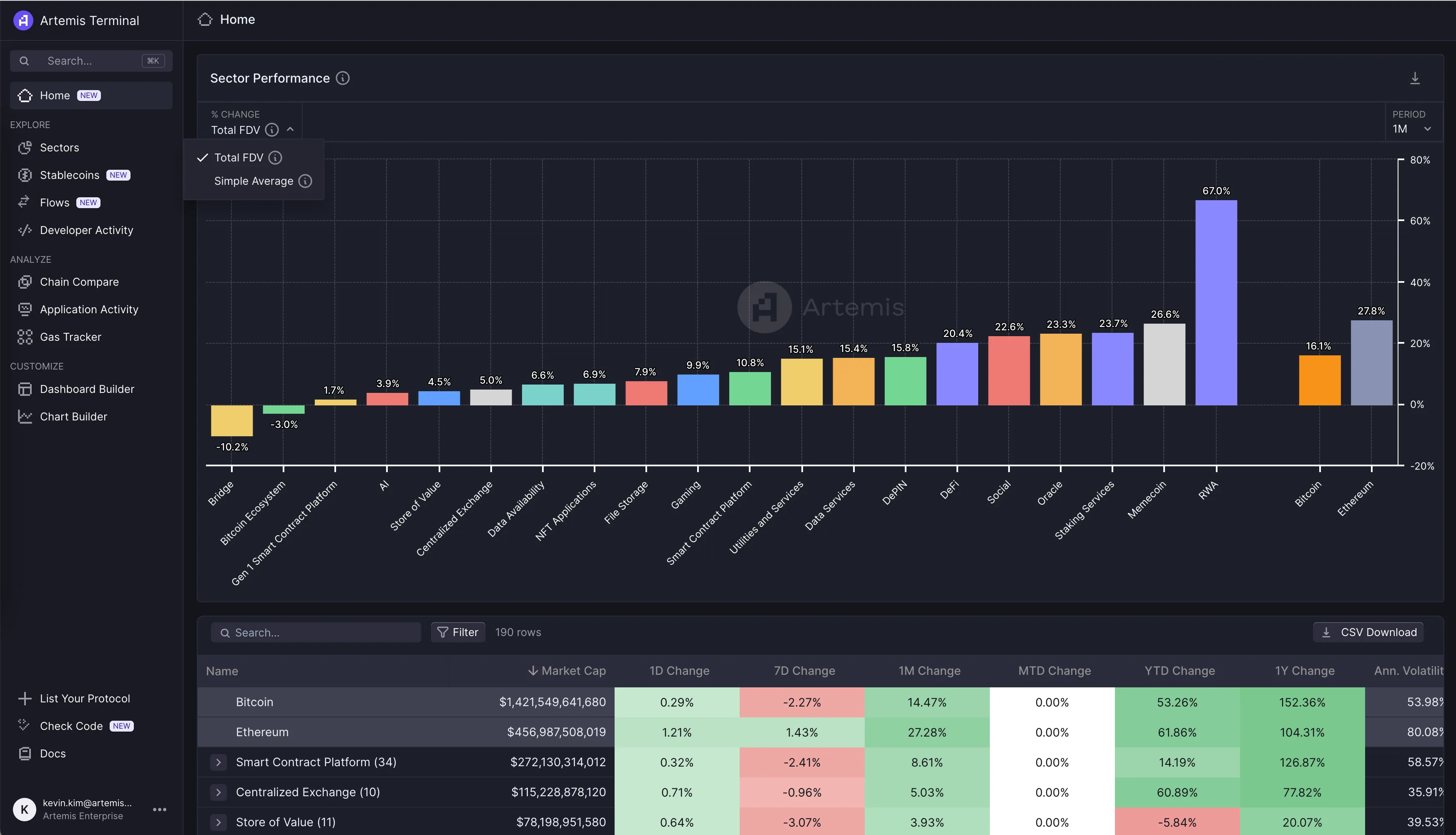Image resolution: width=1456 pixels, height=835 pixels.
Task: Click the sidebar Search input field
Action: [x=91, y=61]
